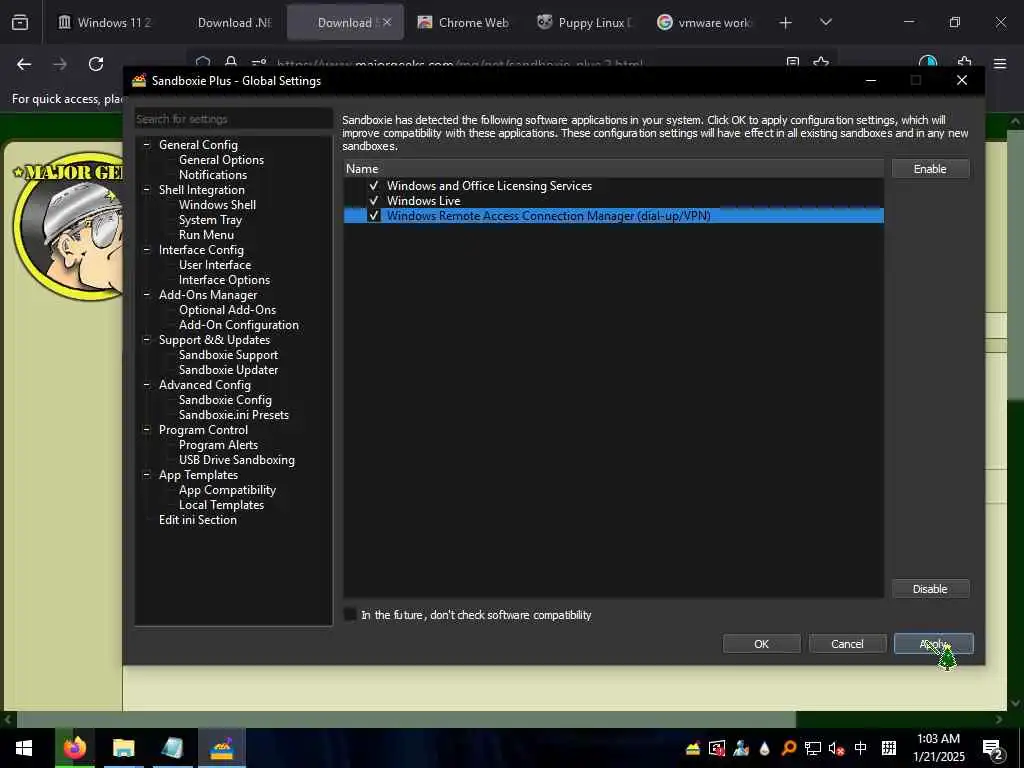Click the Enable button
The height and width of the screenshot is (768, 1024).
click(930, 168)
